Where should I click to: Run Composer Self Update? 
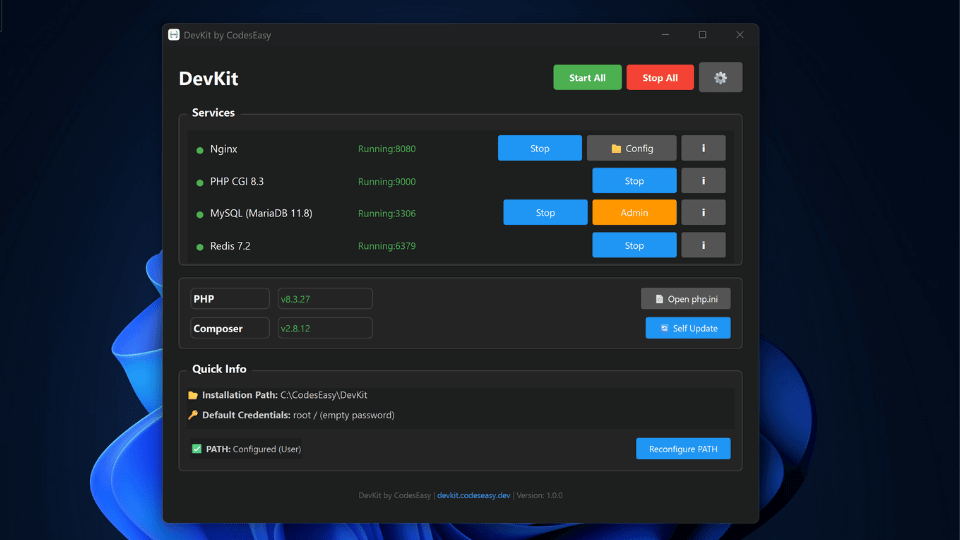click(688, 328)
